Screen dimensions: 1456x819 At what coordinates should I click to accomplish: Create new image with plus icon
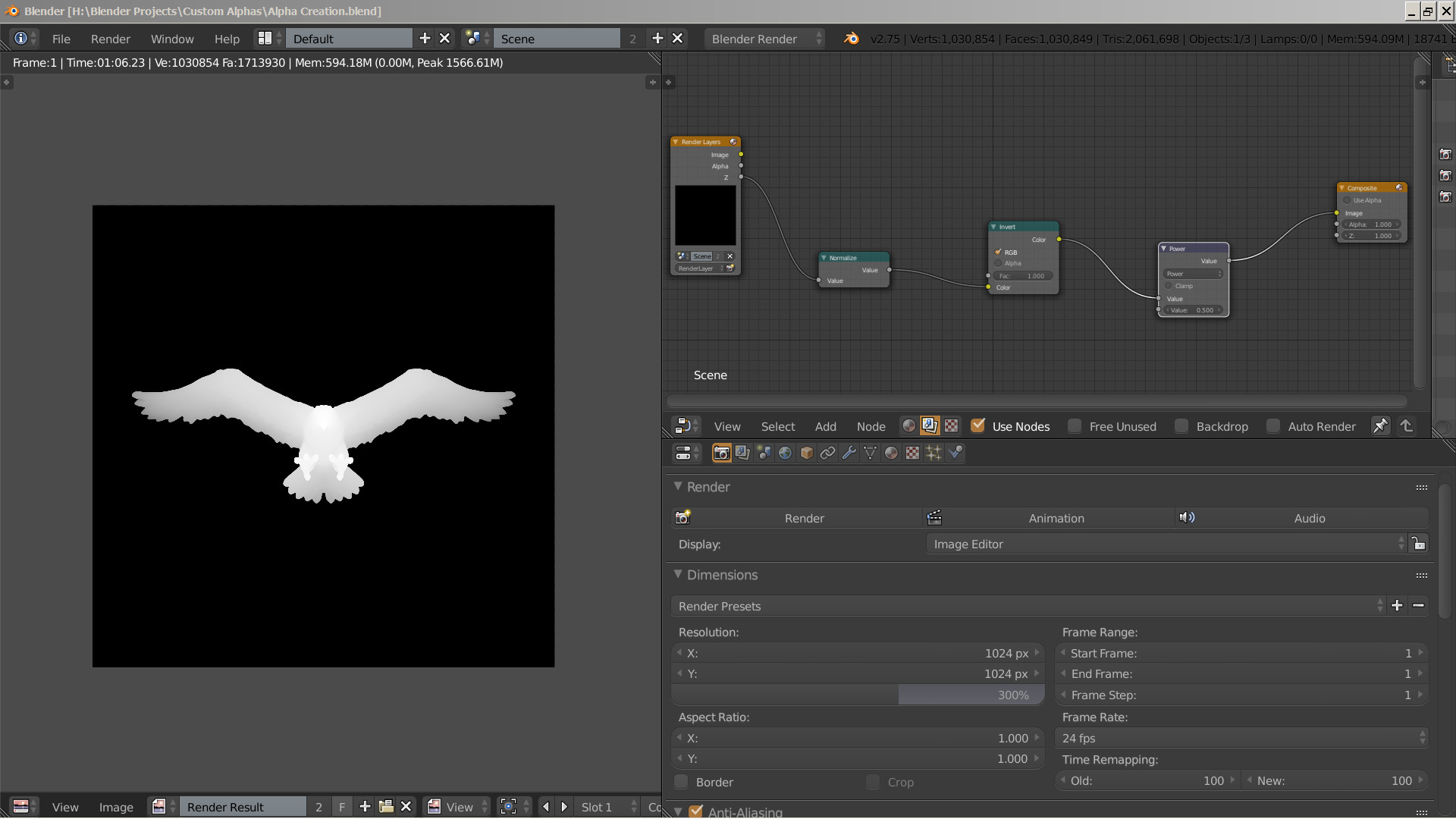366,807
